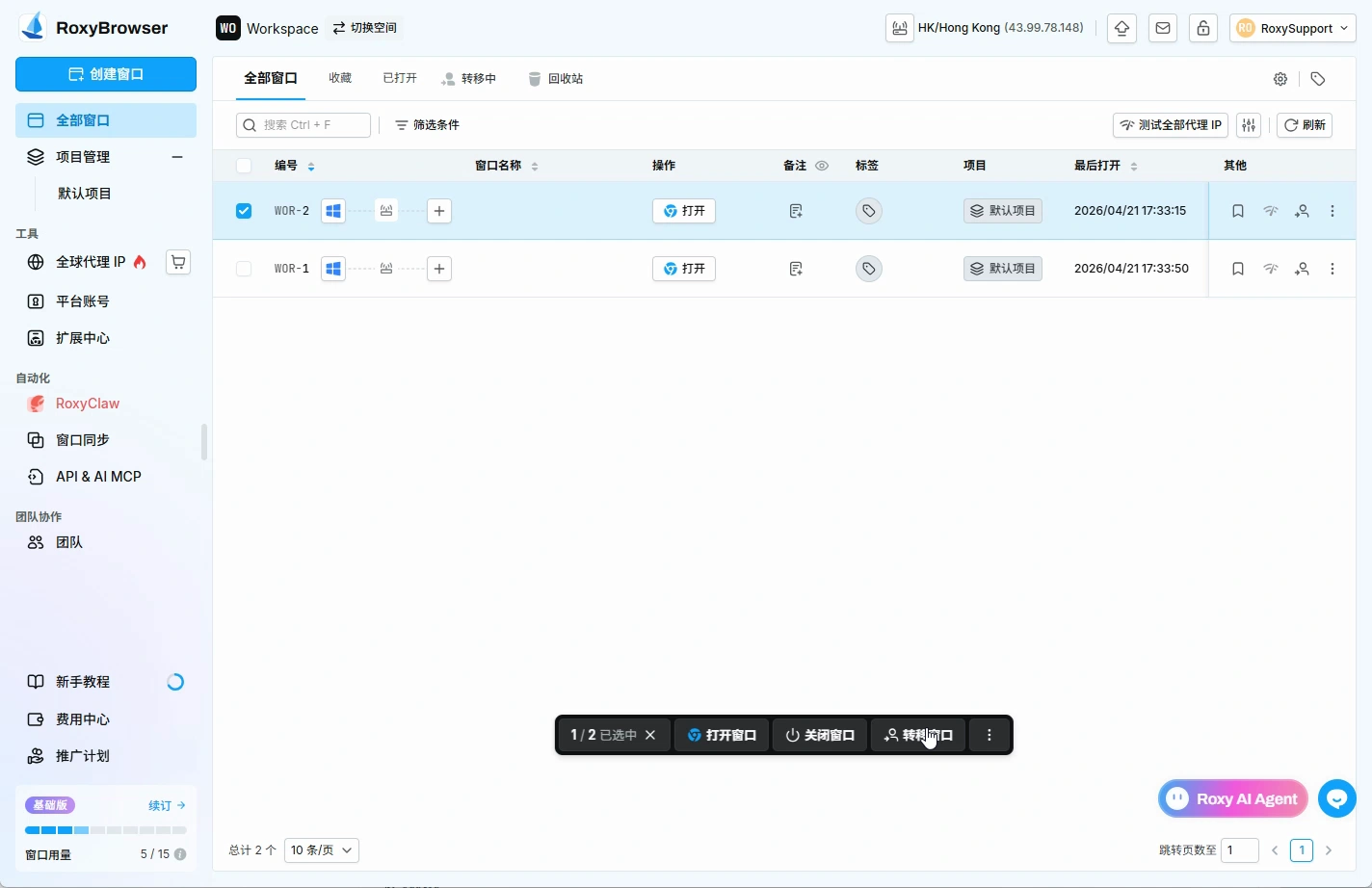
Task: Open 推广计划
Action: click(82, 756)
